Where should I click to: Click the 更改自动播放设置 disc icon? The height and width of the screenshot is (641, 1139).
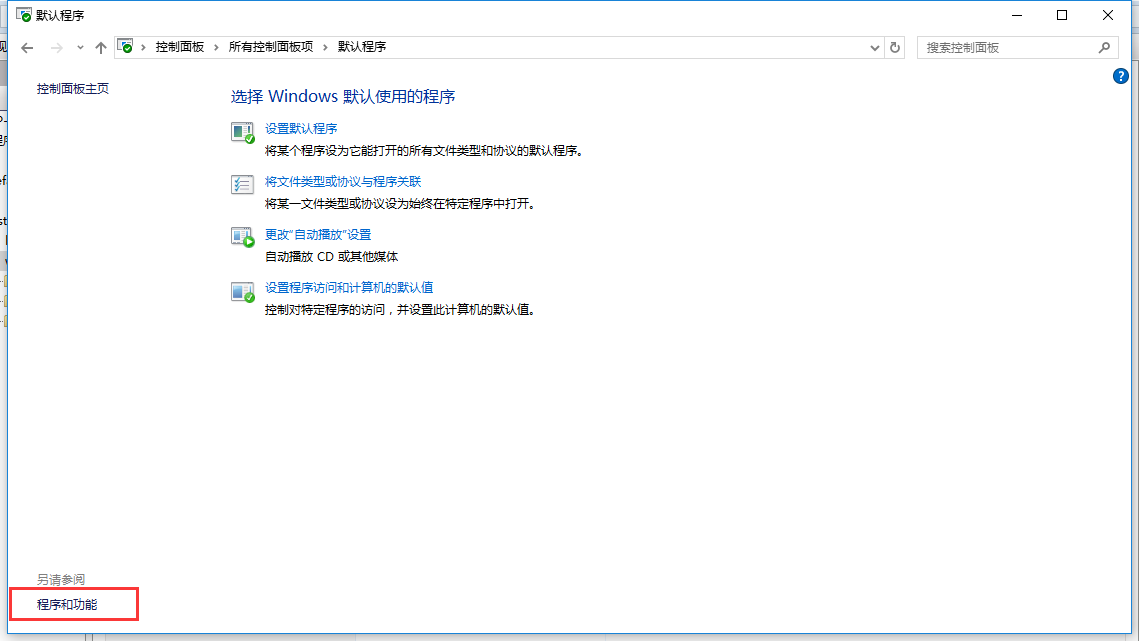coord(242,237)
